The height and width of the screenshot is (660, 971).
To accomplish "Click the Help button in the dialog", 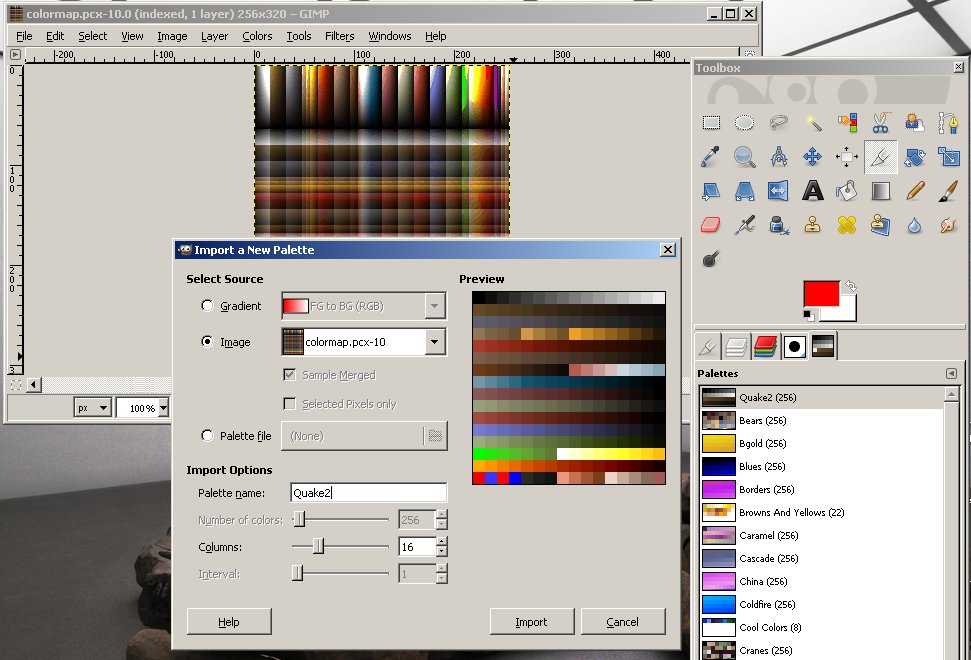I will 228,621.
